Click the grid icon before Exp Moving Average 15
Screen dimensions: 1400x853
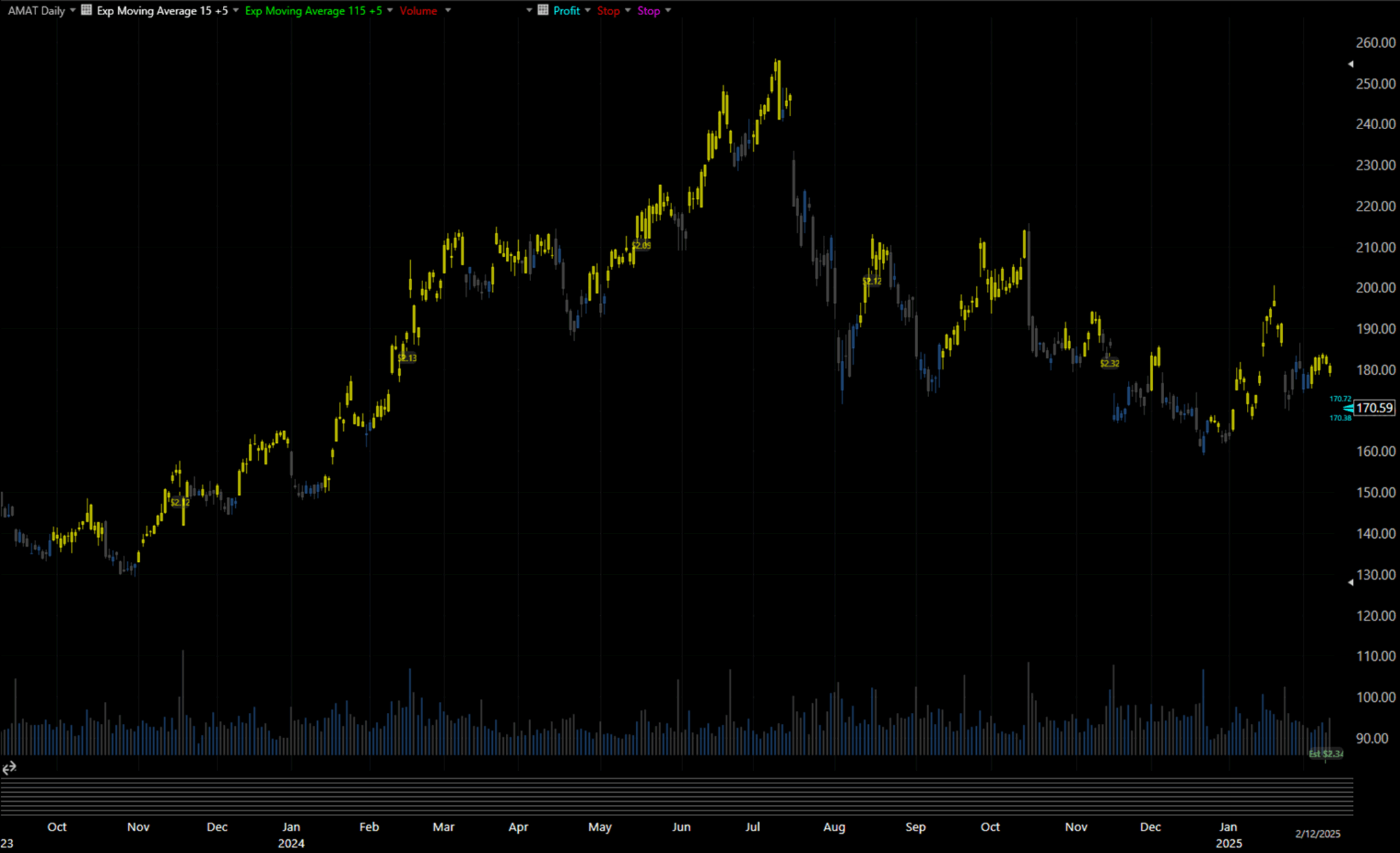[x=87, y=10]
